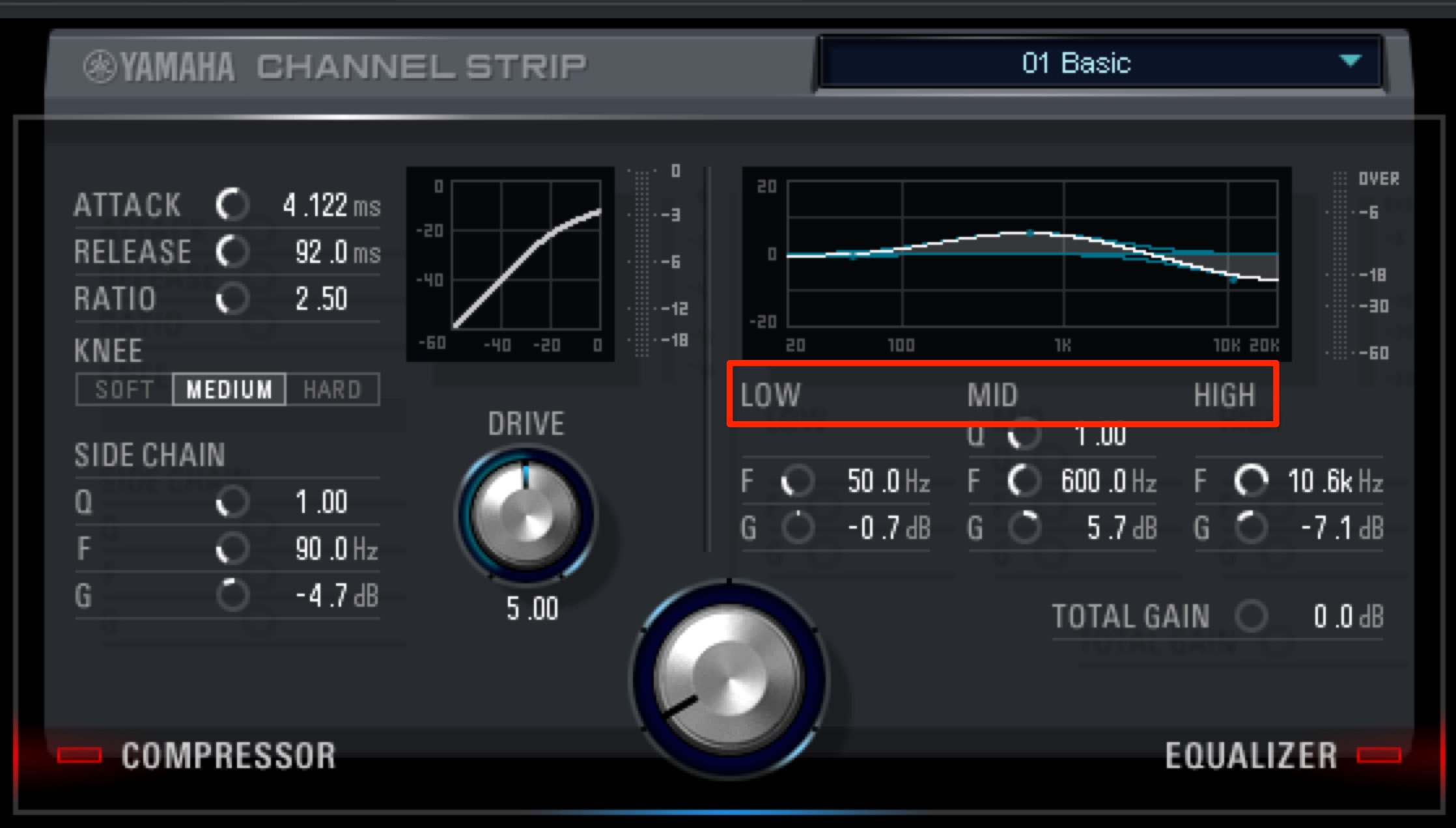
Task: Select MEDIUM knee
Action: [229, 389]
